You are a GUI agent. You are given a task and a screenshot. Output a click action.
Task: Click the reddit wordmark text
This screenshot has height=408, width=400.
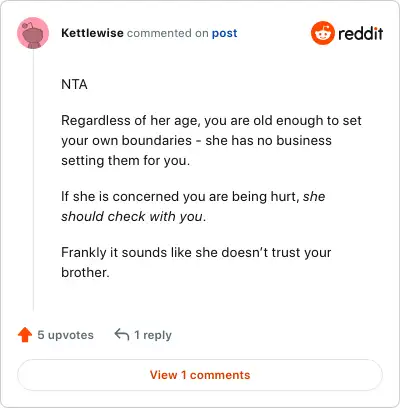tap(361, 34)
